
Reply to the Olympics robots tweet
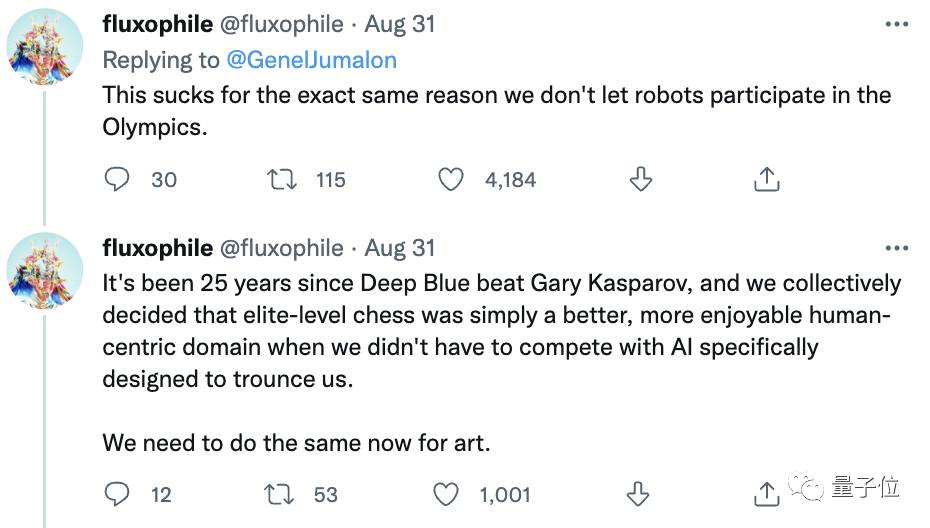coord(118,179)
